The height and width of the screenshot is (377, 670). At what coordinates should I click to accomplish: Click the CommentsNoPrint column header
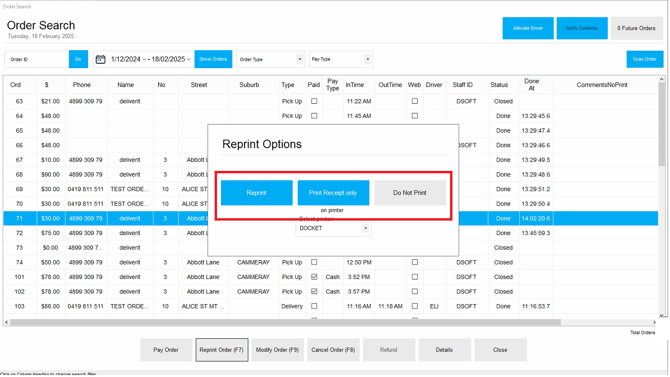click(602, 85)
